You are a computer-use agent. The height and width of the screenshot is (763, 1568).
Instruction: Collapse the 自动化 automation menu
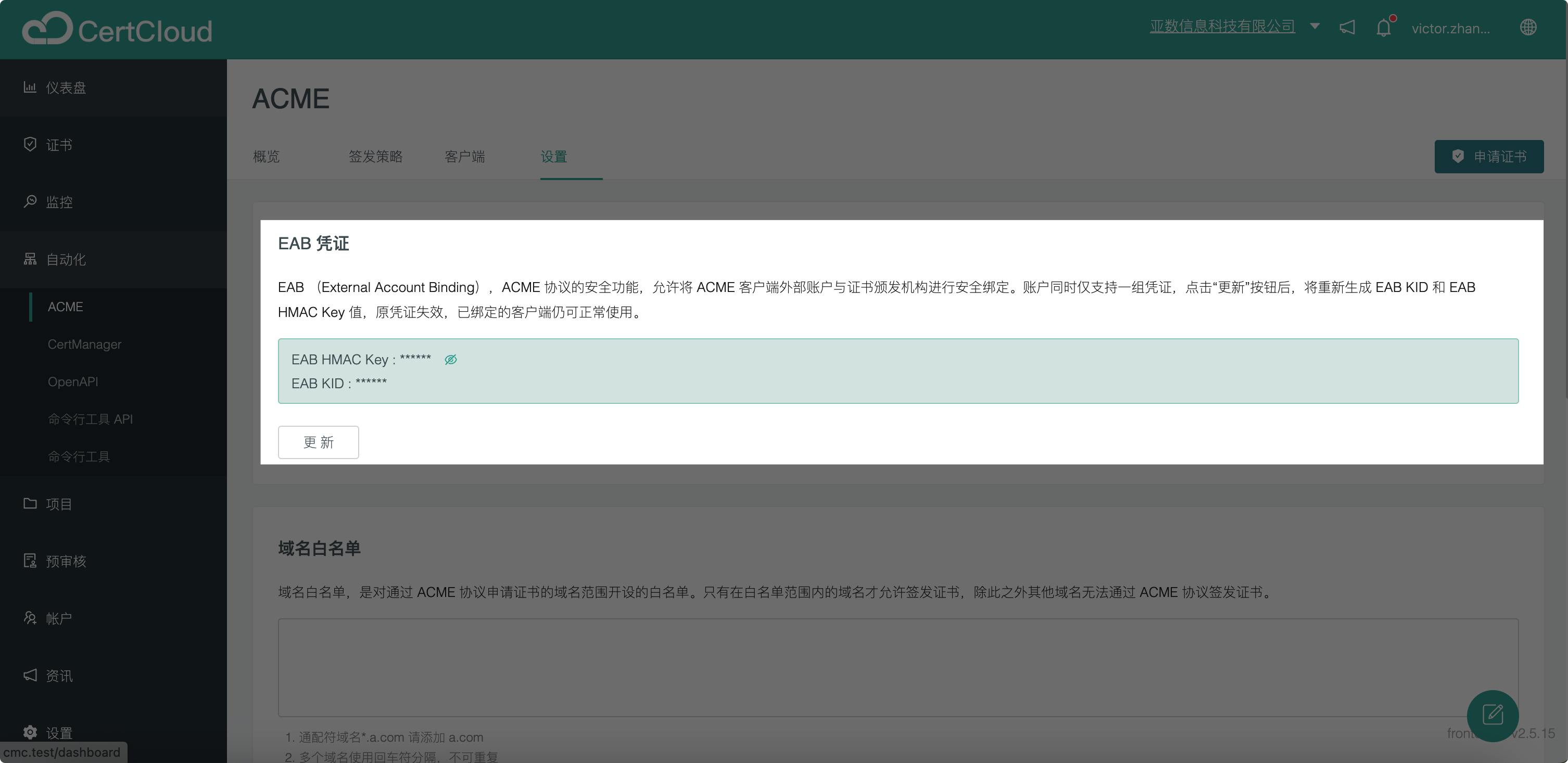click(113, 259)
